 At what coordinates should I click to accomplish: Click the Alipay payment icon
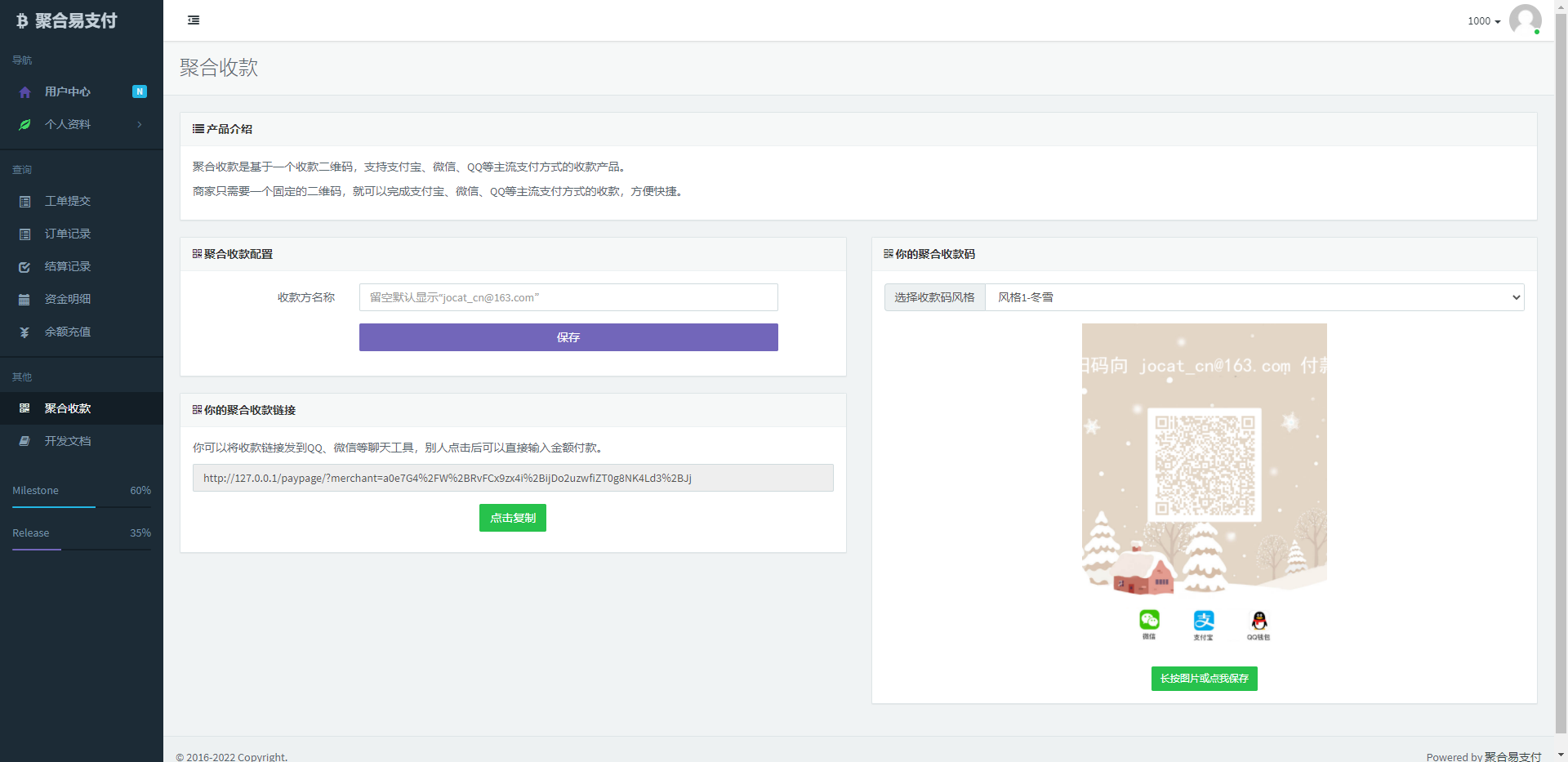(1204, 620)
